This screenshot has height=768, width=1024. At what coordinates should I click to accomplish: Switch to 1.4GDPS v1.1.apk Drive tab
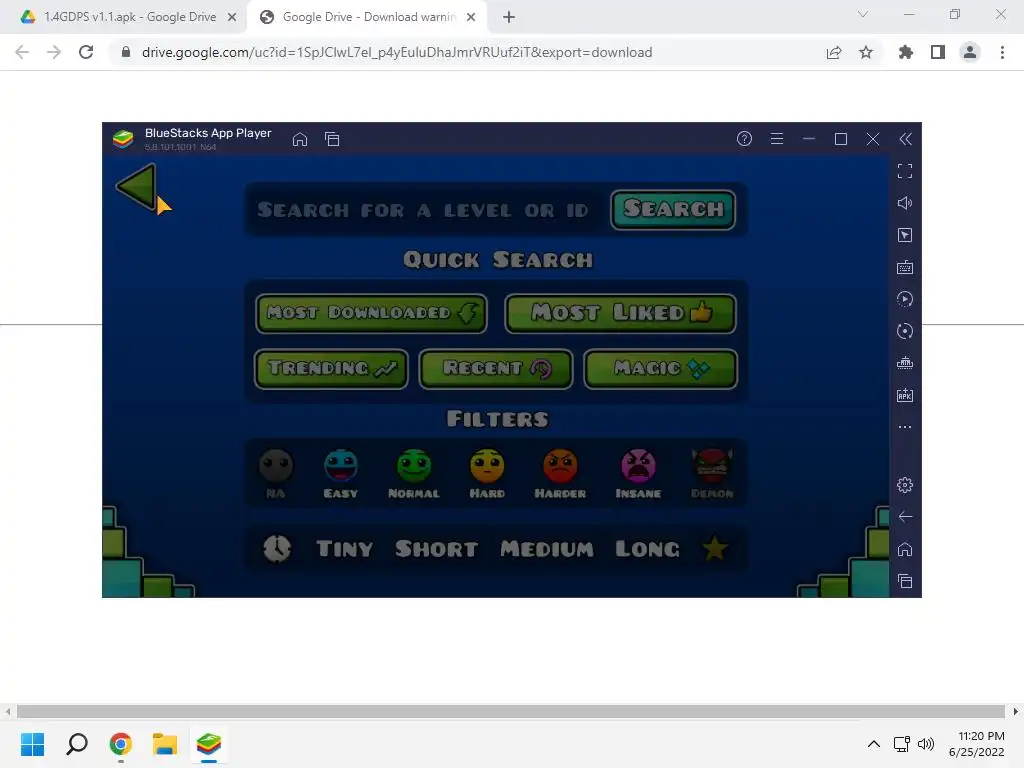point(129,17)
